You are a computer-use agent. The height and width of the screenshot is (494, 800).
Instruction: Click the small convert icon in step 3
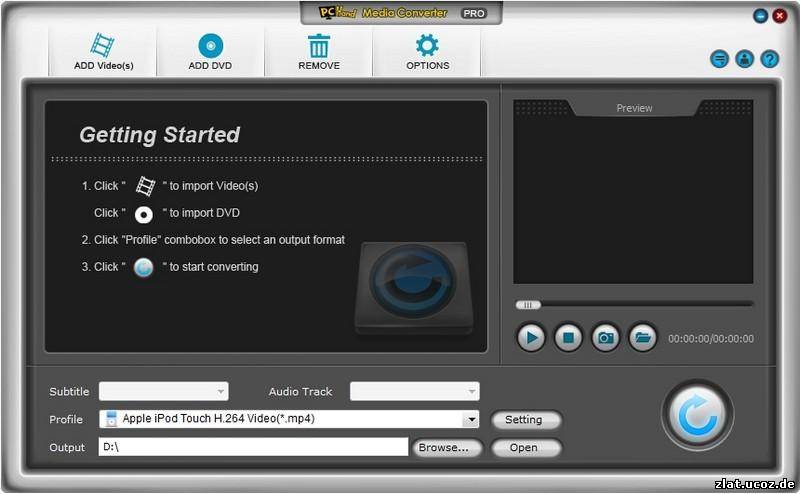tap(143, 267)
